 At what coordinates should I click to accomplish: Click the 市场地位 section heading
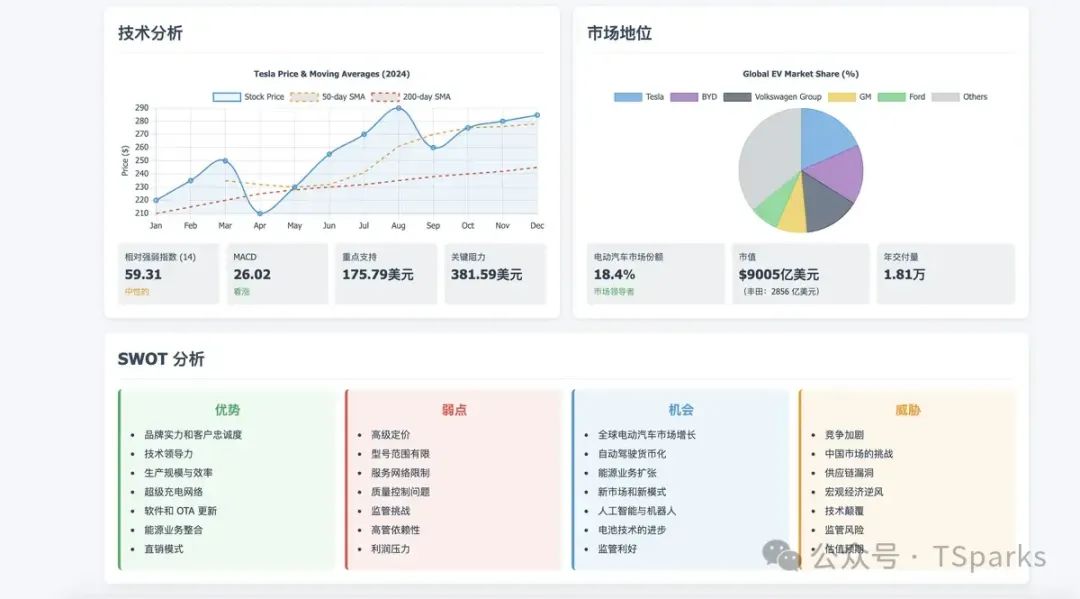[x=619, y=33]
